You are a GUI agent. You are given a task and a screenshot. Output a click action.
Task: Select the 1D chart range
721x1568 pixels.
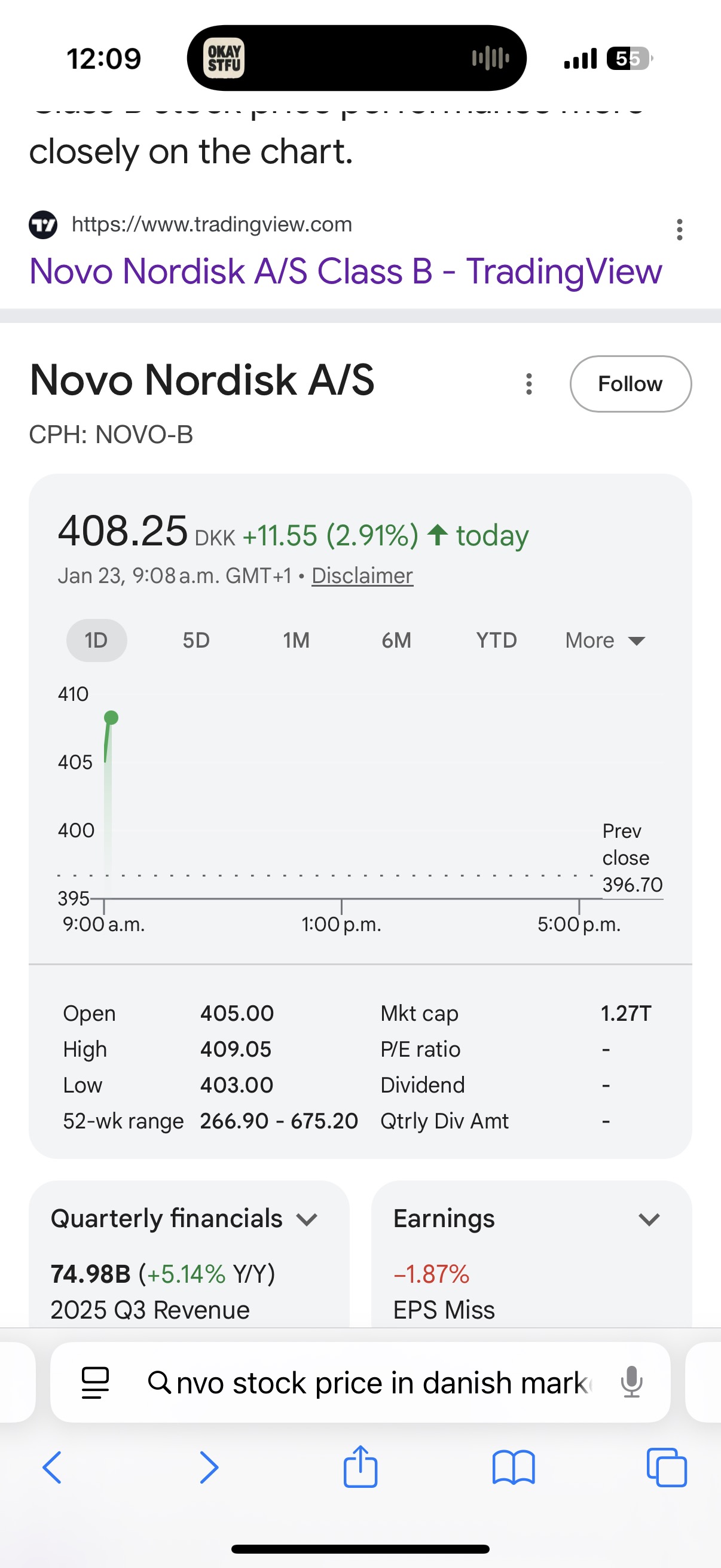pos(96,640)
